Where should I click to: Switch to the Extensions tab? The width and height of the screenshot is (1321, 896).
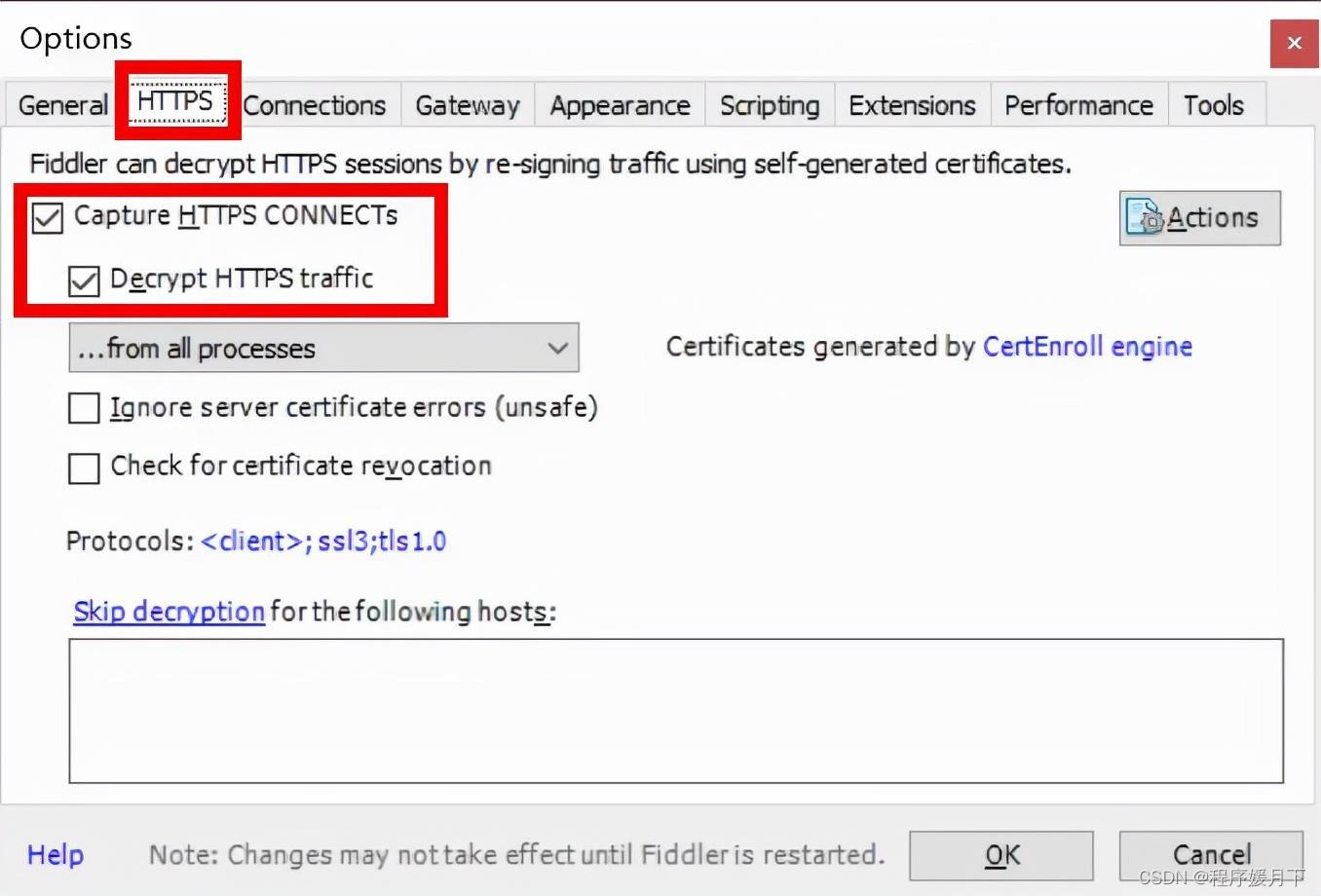pos(912,105)
